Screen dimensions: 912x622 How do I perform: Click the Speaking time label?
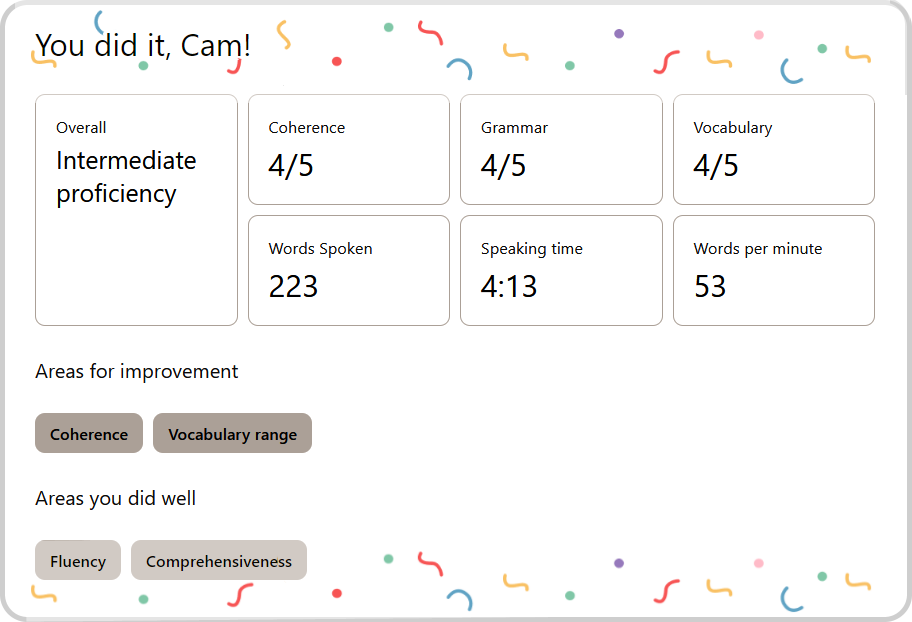[532, 249]
